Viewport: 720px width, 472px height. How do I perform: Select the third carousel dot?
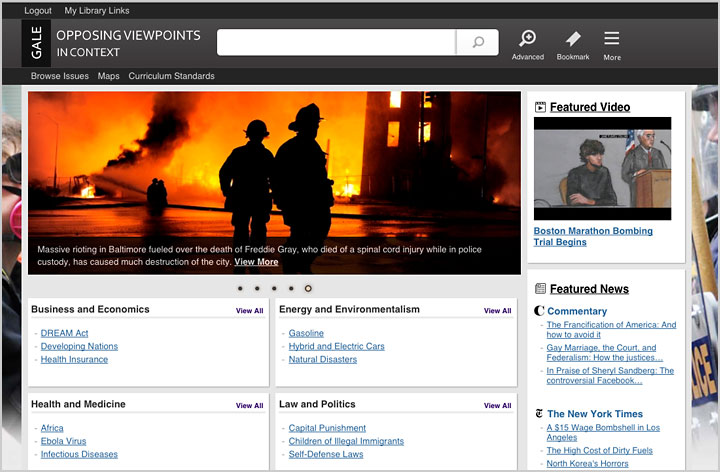click(x=274, y=288)
